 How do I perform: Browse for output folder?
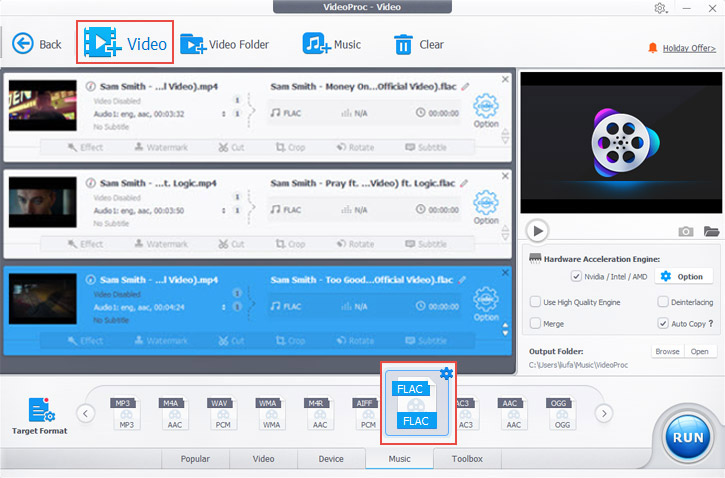(x=667, y=351)
